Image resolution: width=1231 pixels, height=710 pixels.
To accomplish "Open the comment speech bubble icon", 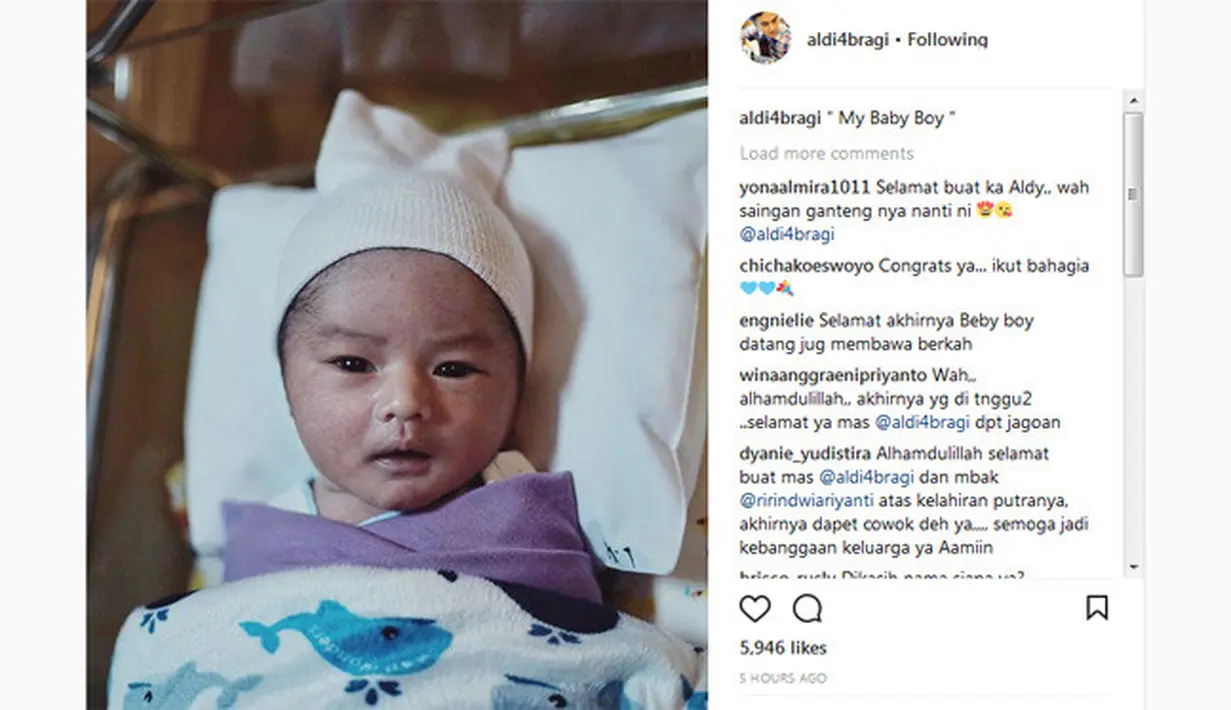I will (x=807, y=608).
